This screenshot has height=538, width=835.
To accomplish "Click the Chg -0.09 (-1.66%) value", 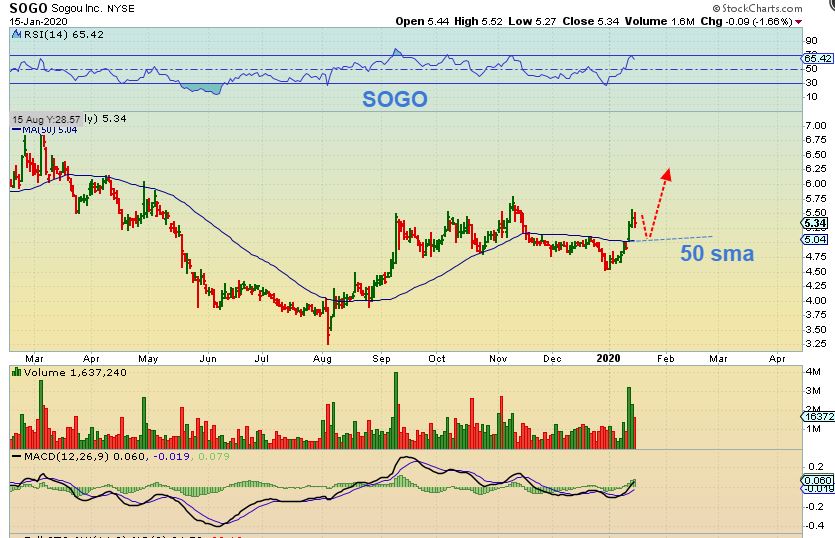I will tap(746, 21).
